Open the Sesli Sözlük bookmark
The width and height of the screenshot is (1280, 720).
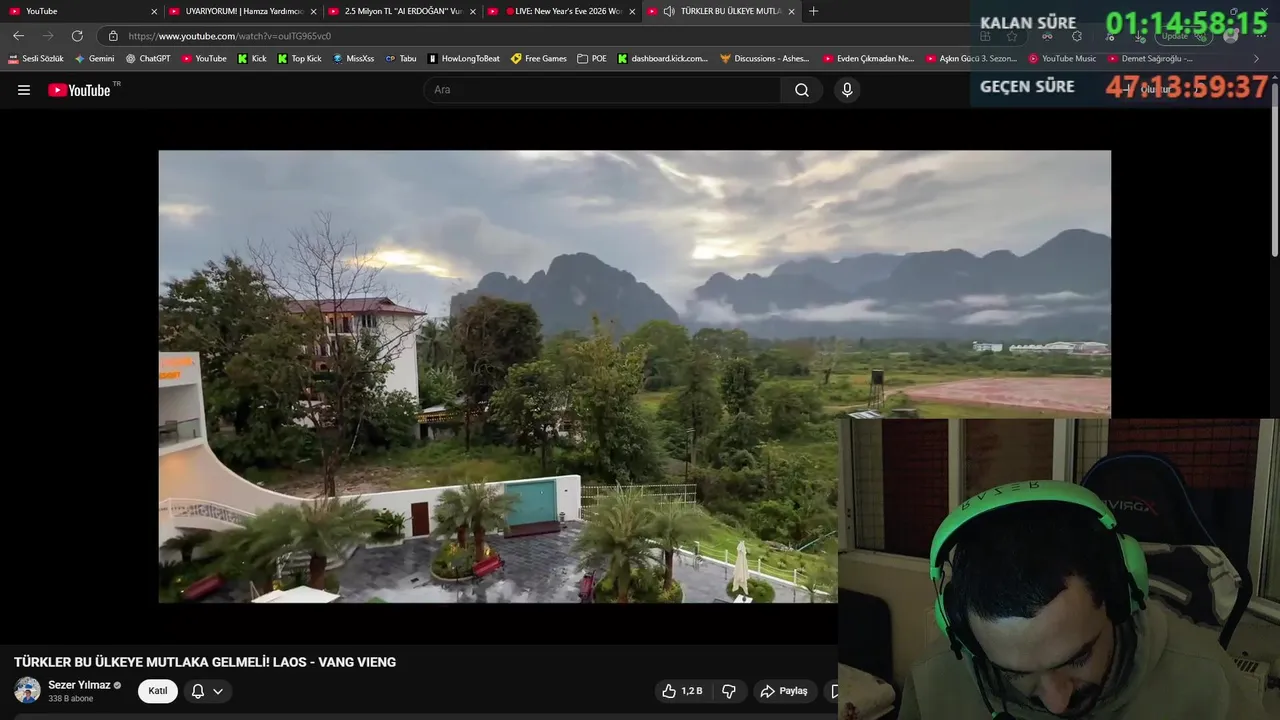click(x=36, y=59)
